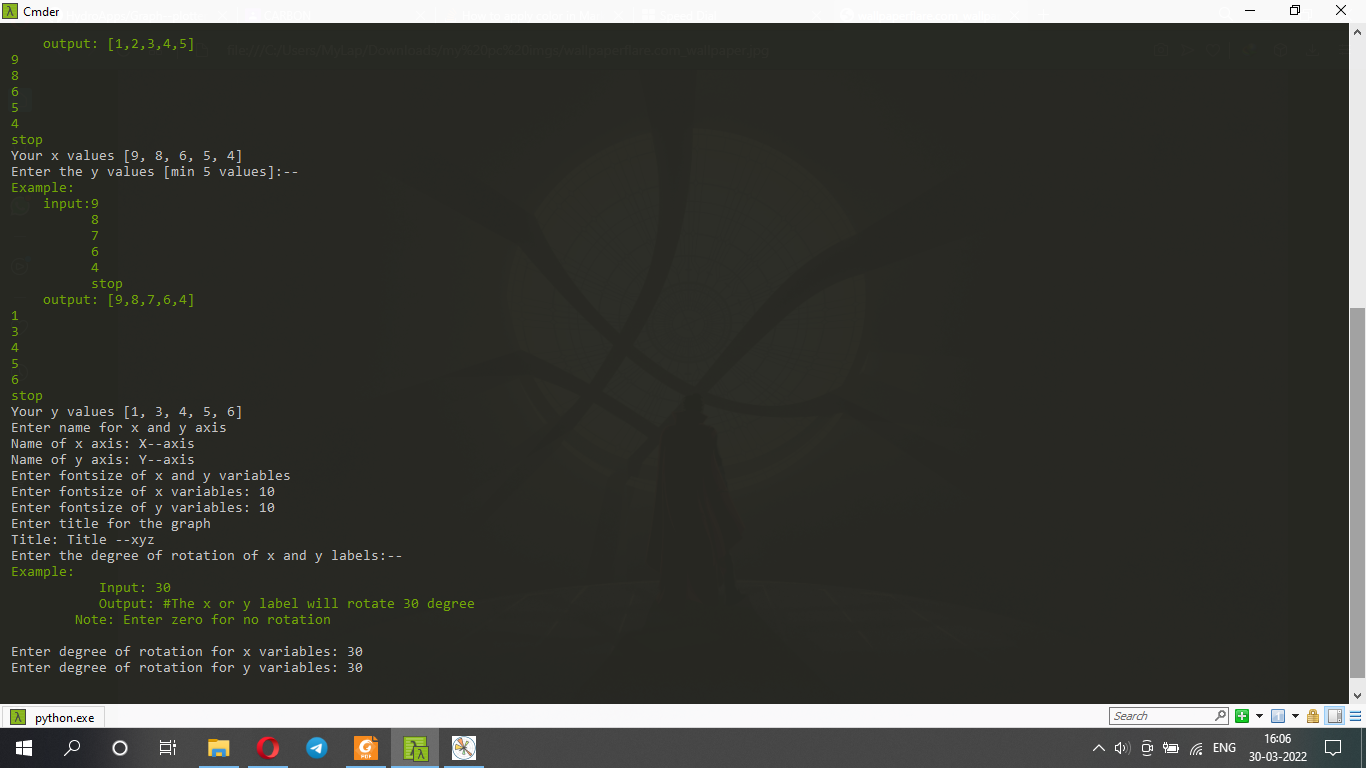Open the Wi-Fi network tray icon

coord(1196,748)
